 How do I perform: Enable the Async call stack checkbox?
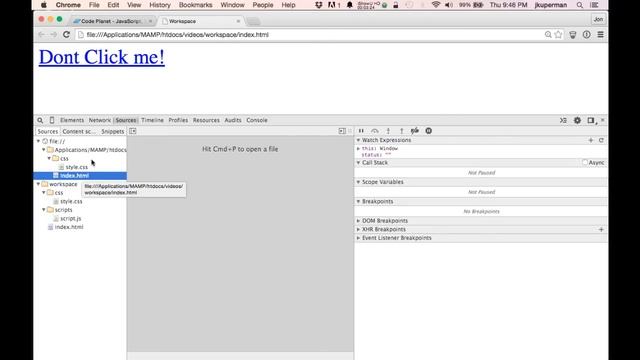point(585,162)
